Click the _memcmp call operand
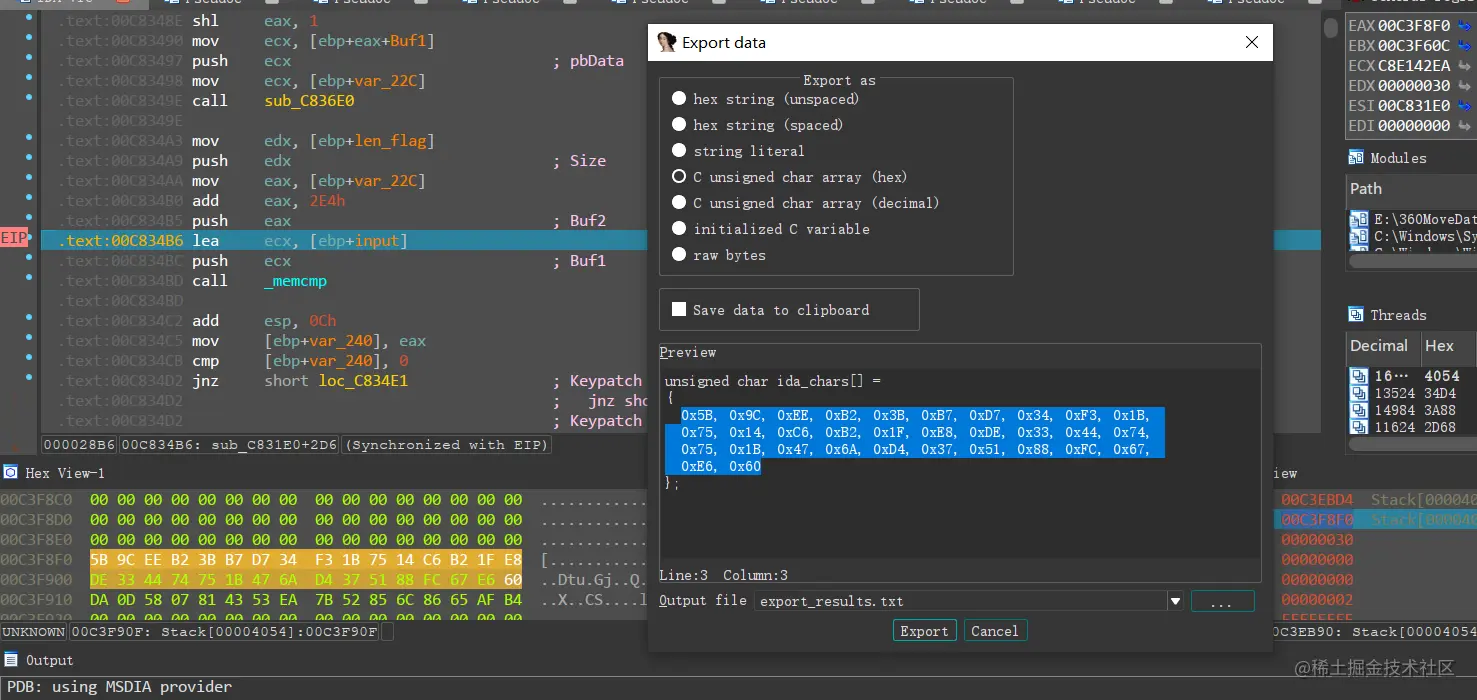The height and width of the screenshot is (700, 1477). (295, 281)
